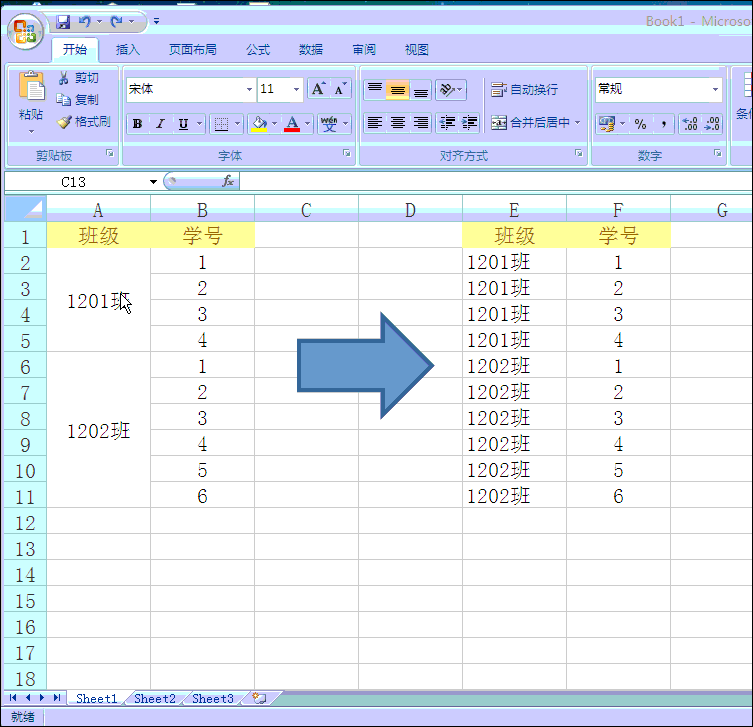
Task: Switch to the 开始 ribbon tab
Action: point(75,49)
